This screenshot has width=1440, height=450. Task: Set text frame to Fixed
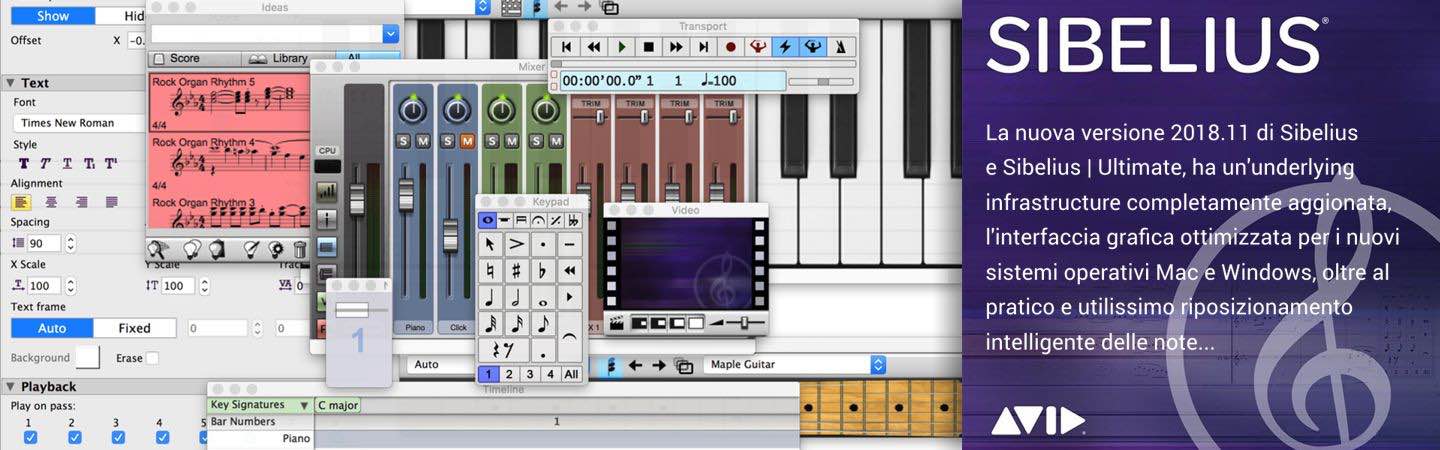(x=135, y=328)
